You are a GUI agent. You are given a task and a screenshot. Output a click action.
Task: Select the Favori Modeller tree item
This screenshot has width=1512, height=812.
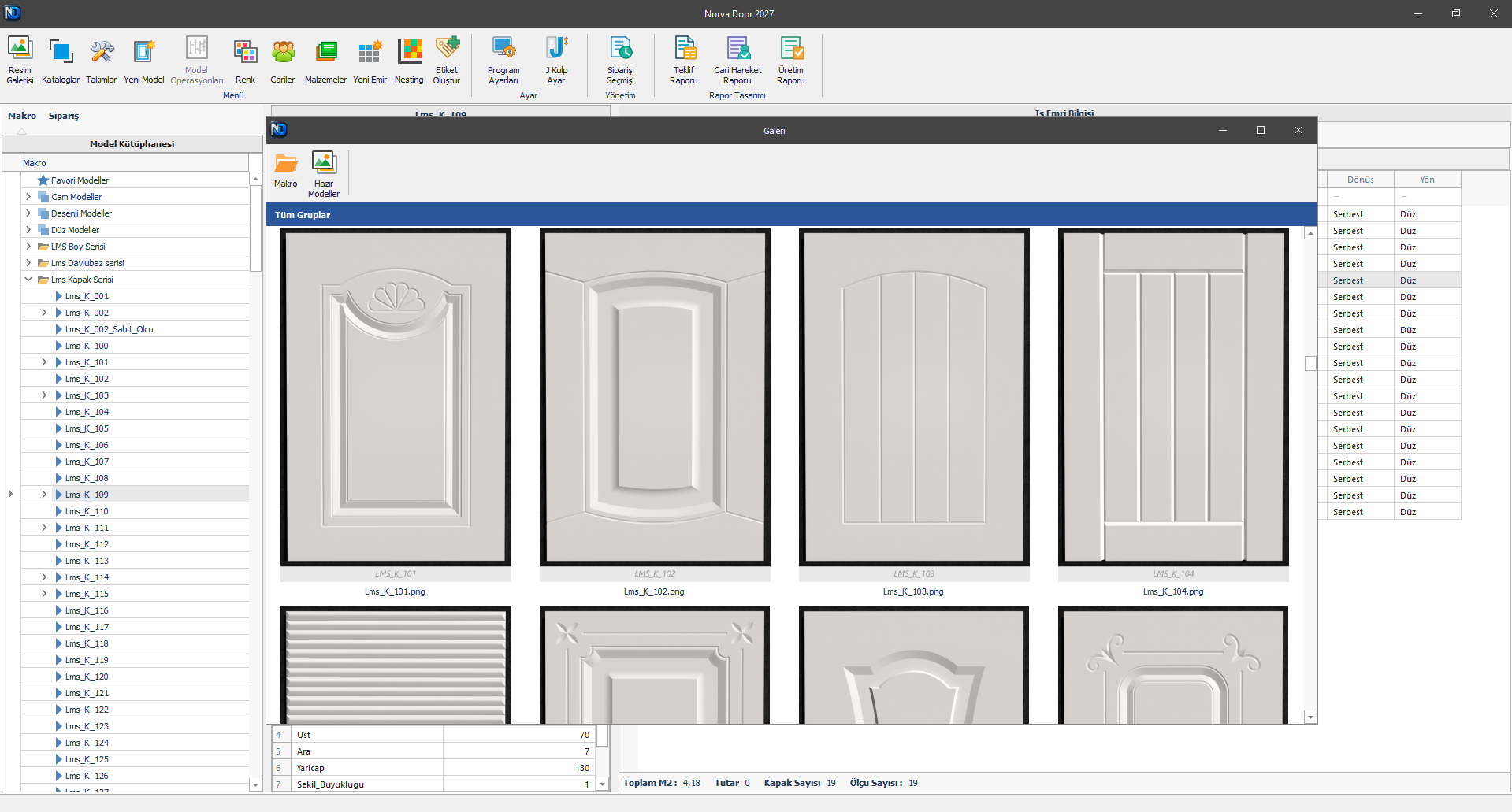point(80,180)
